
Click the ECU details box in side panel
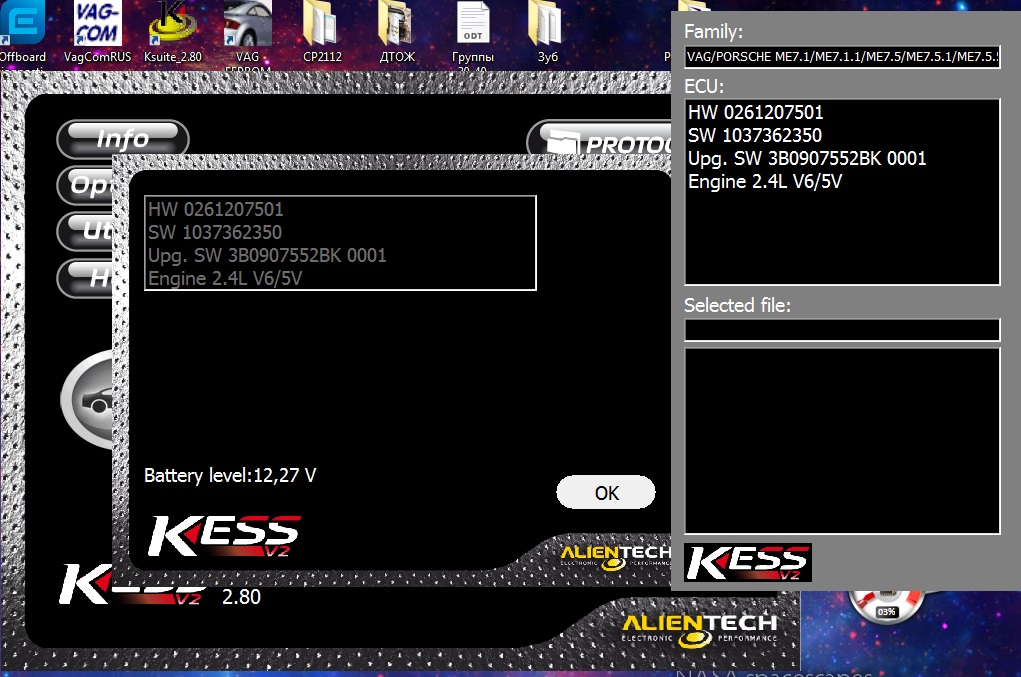coord(842,192)
